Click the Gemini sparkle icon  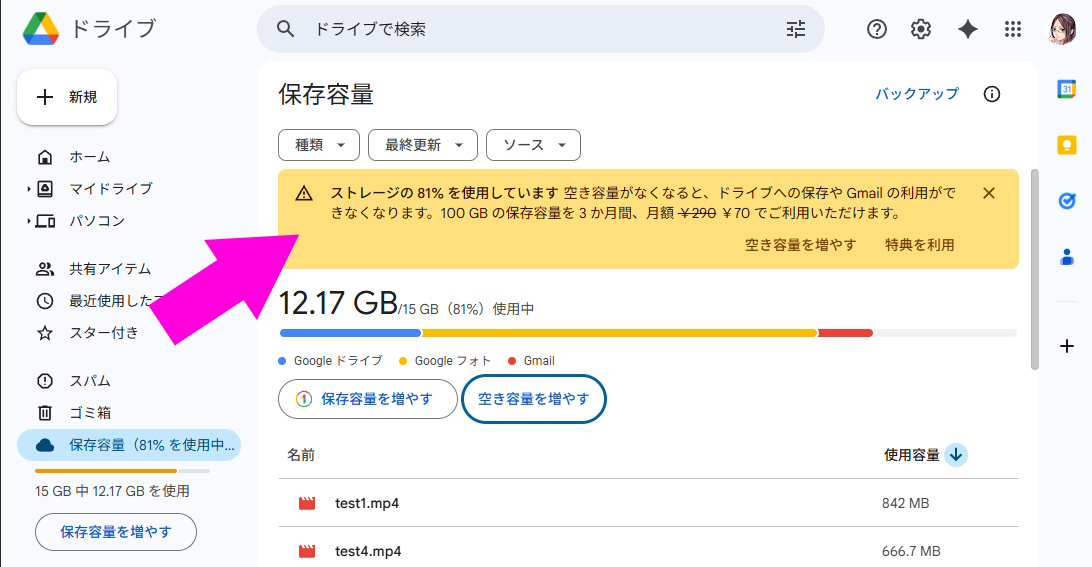[967, 29]
